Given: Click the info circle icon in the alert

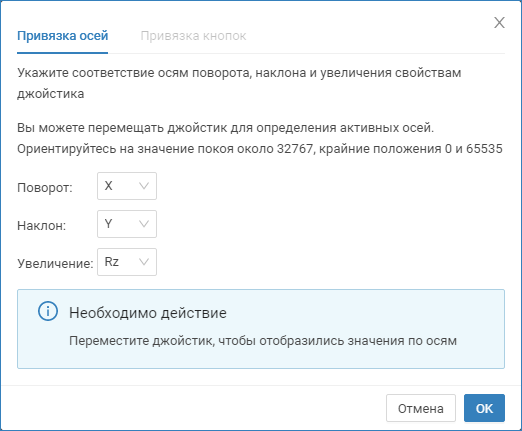Looking at the screenshot, I should point(48,311).
